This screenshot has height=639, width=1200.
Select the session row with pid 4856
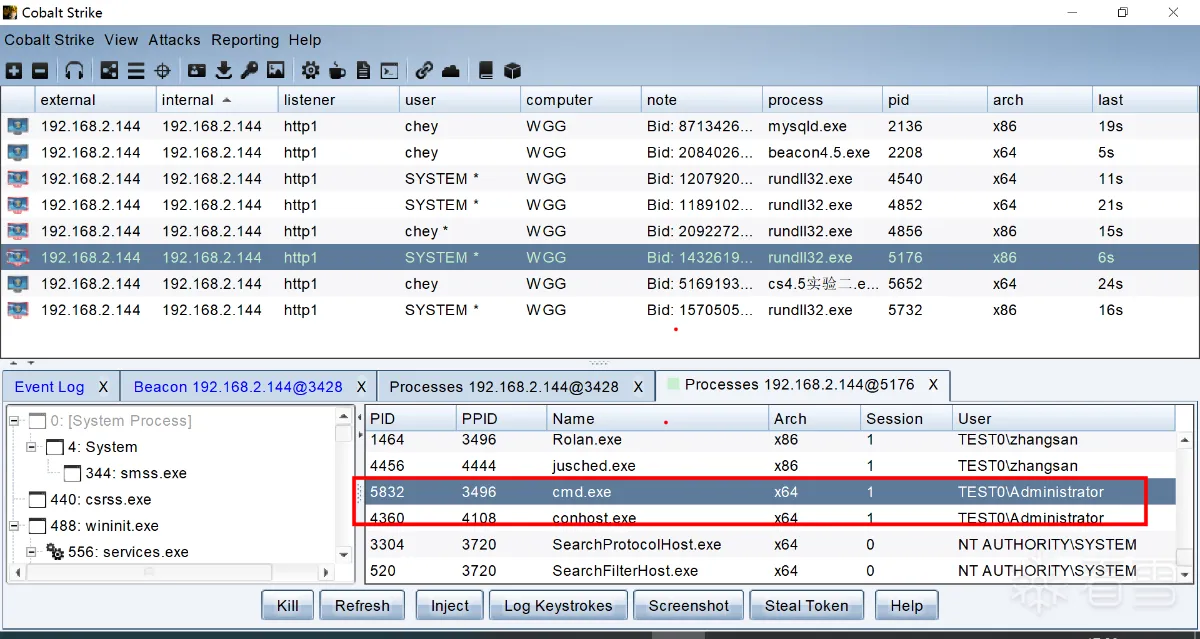(599, 231)
